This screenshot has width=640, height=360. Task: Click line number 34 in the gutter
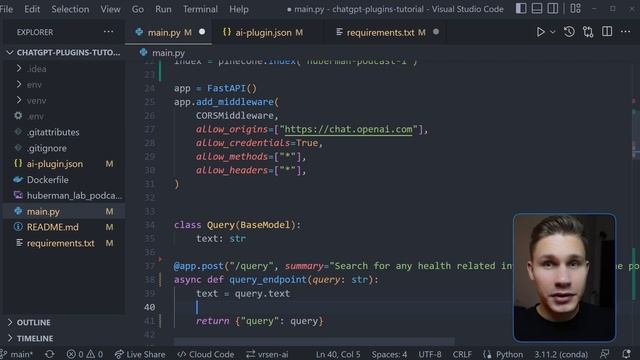pos(150,225)
